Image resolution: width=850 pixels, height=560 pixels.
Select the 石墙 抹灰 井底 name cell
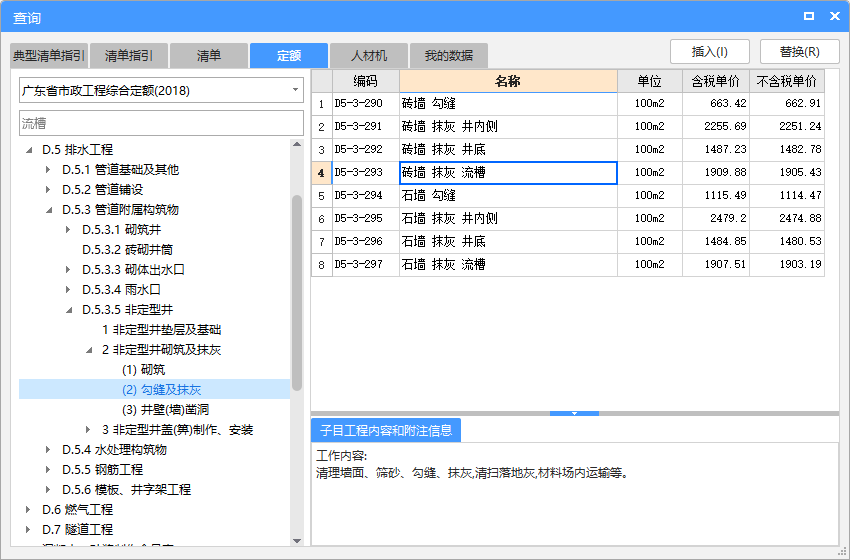508,242
